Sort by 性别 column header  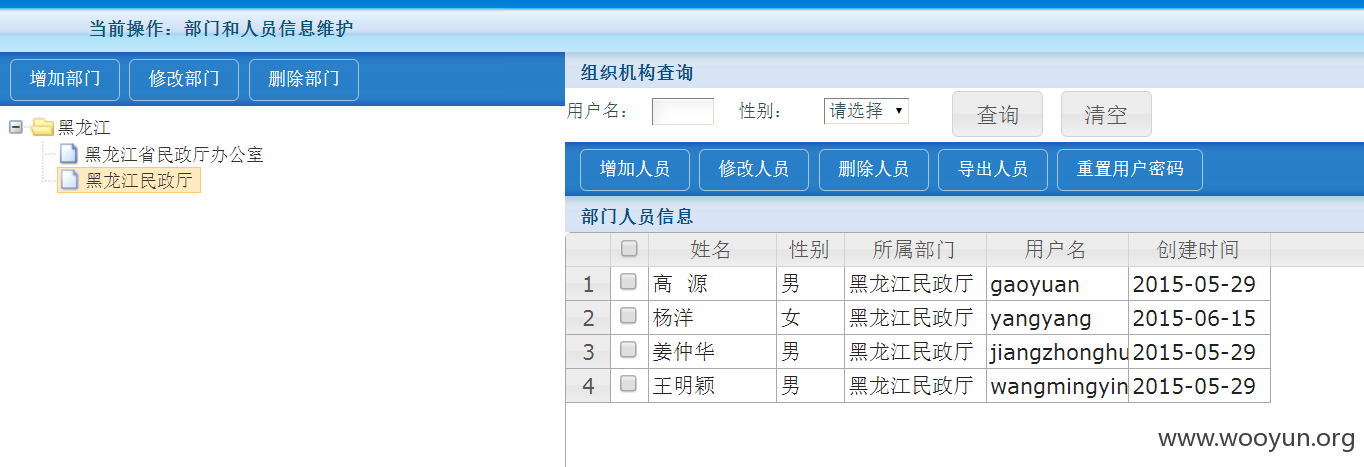[810, 250]
